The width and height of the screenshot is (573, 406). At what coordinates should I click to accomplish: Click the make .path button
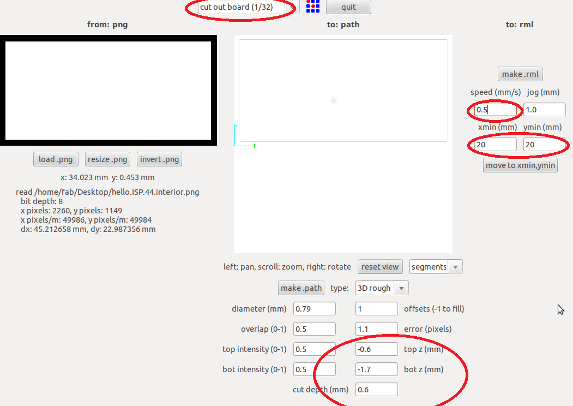[x=301, y=288]
